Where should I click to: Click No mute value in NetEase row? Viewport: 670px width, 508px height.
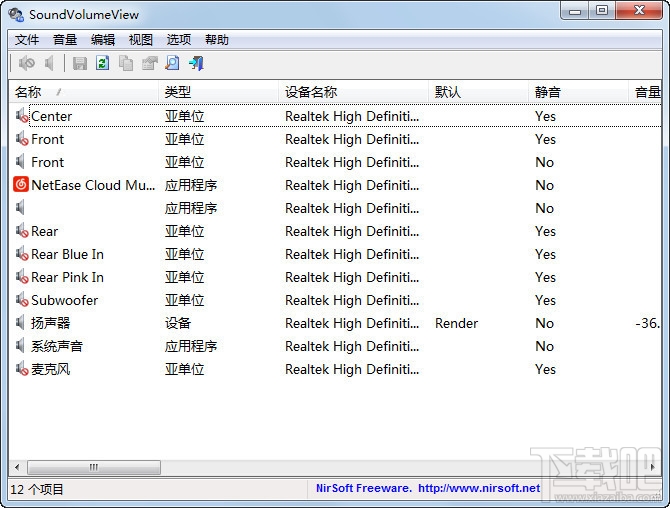[544, 185]
